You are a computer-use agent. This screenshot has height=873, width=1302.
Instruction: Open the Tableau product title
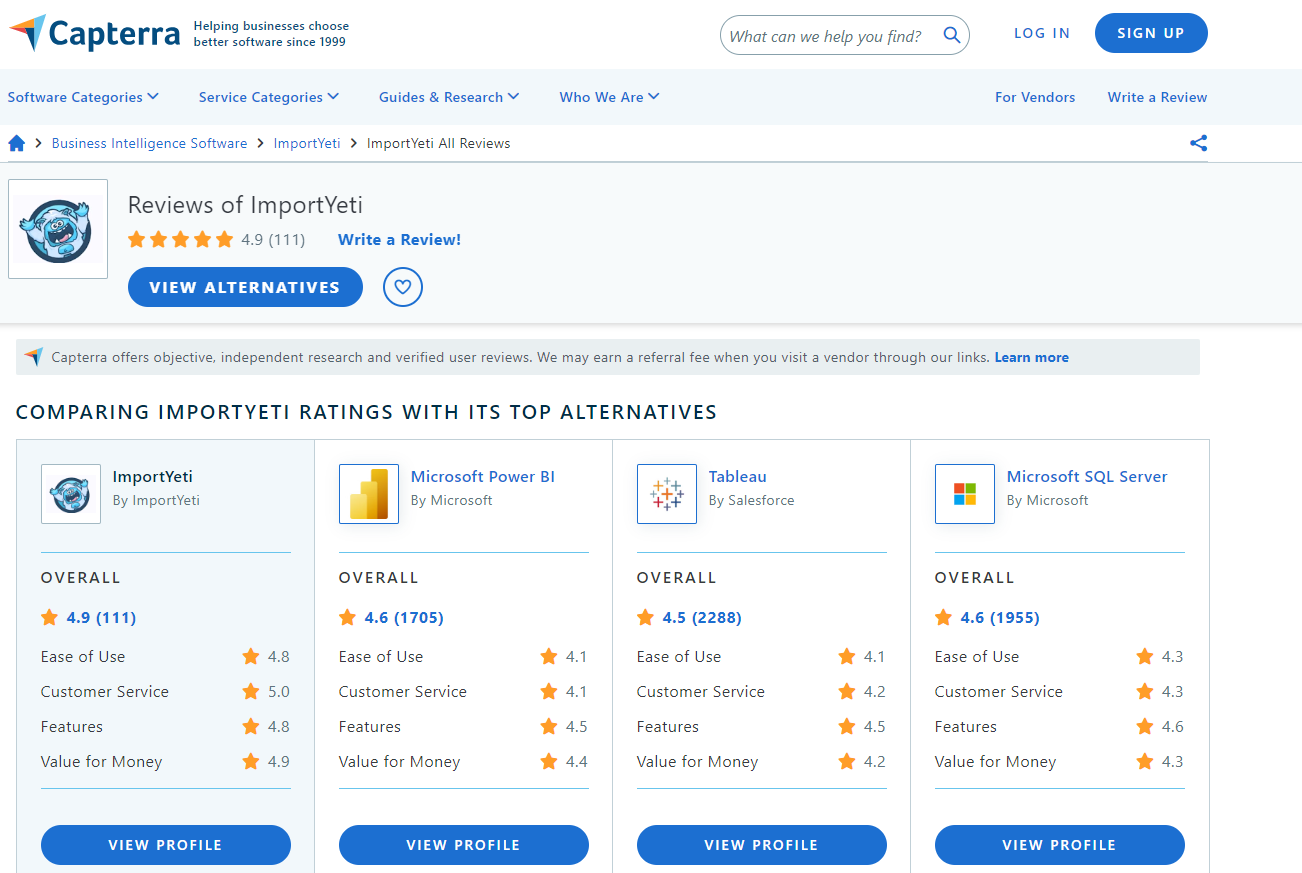pyautogui.click(x=738, y=477)
